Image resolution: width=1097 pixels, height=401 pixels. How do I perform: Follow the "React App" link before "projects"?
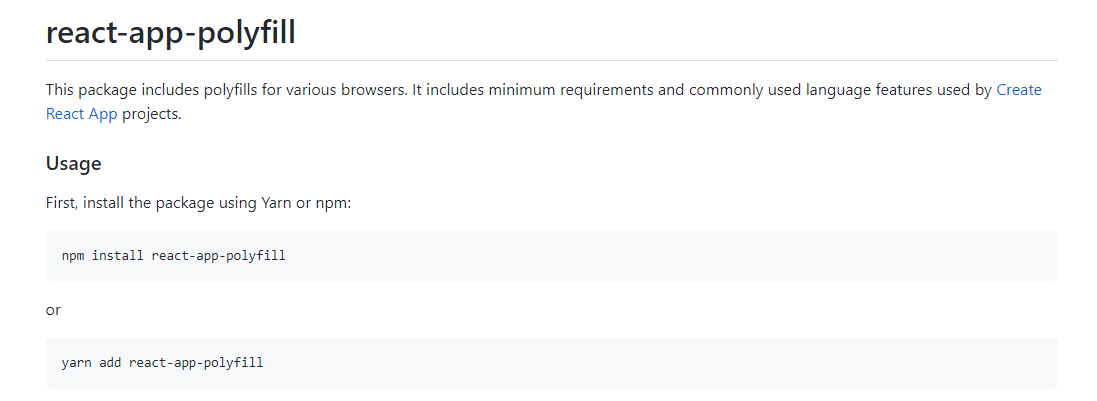[81, 114]
